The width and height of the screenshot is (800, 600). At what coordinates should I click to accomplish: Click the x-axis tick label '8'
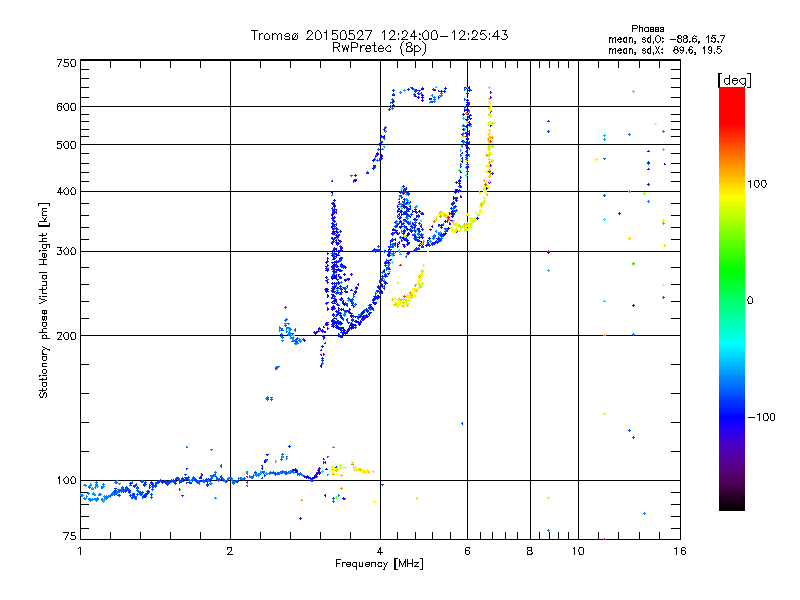coord(530,551)
